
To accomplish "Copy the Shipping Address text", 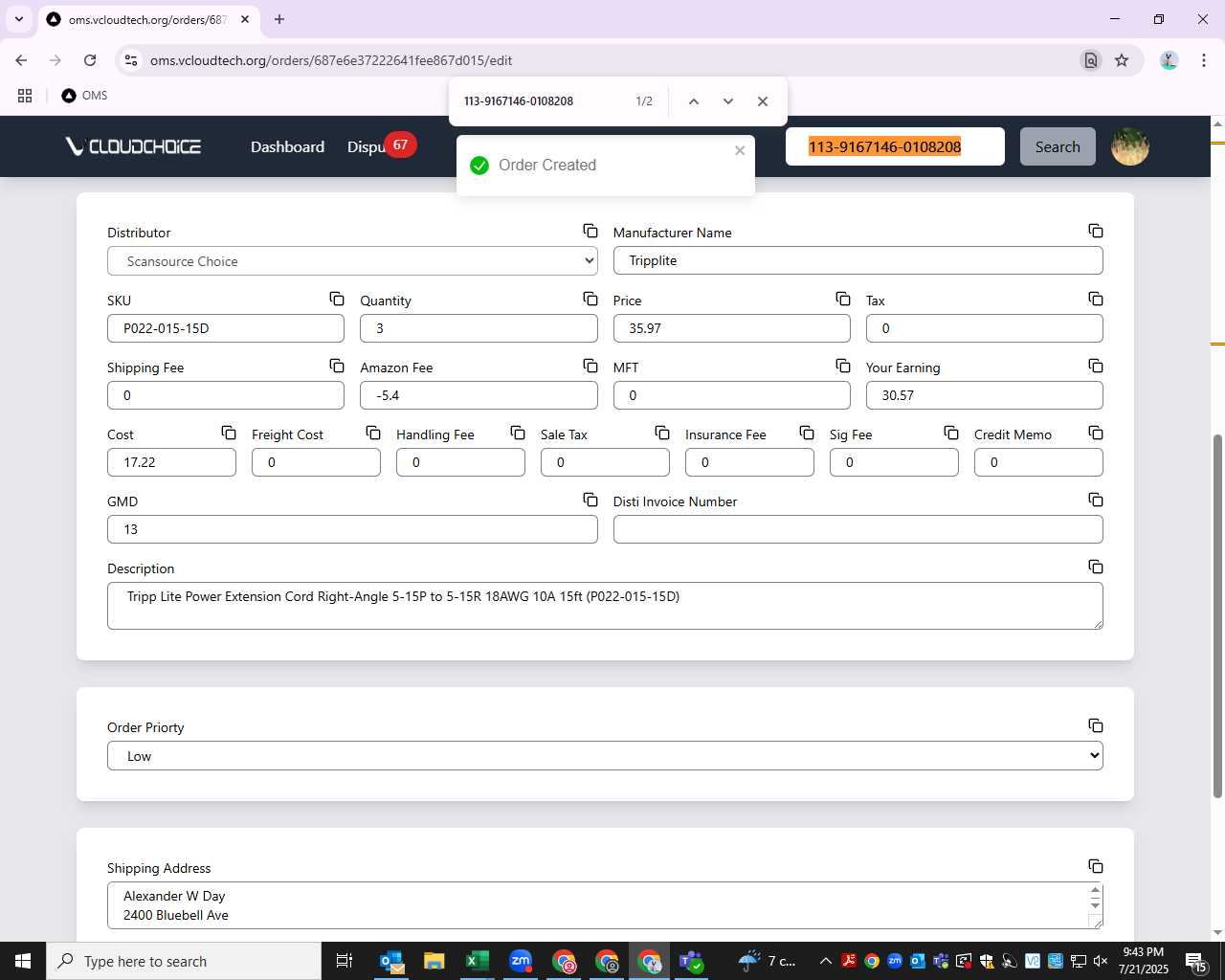I will pos(1096,866).
